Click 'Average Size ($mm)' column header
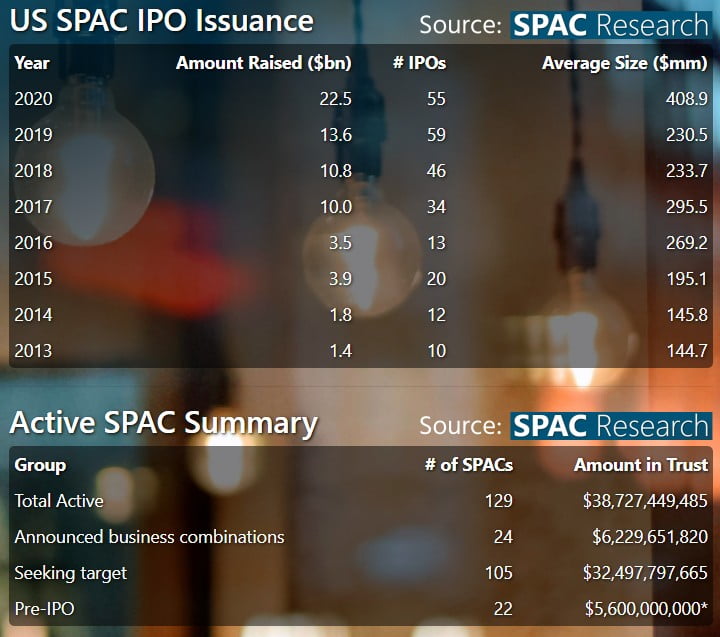 [624, 63]
